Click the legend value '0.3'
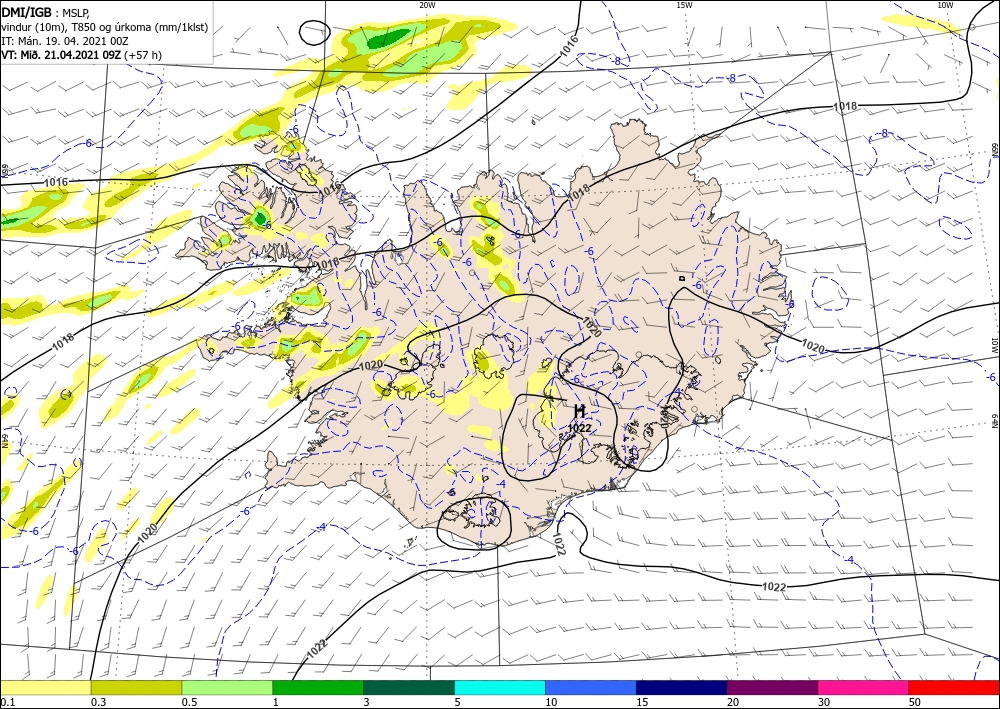Viewport: 1000px width, 709px height. (x=98, y=702)
